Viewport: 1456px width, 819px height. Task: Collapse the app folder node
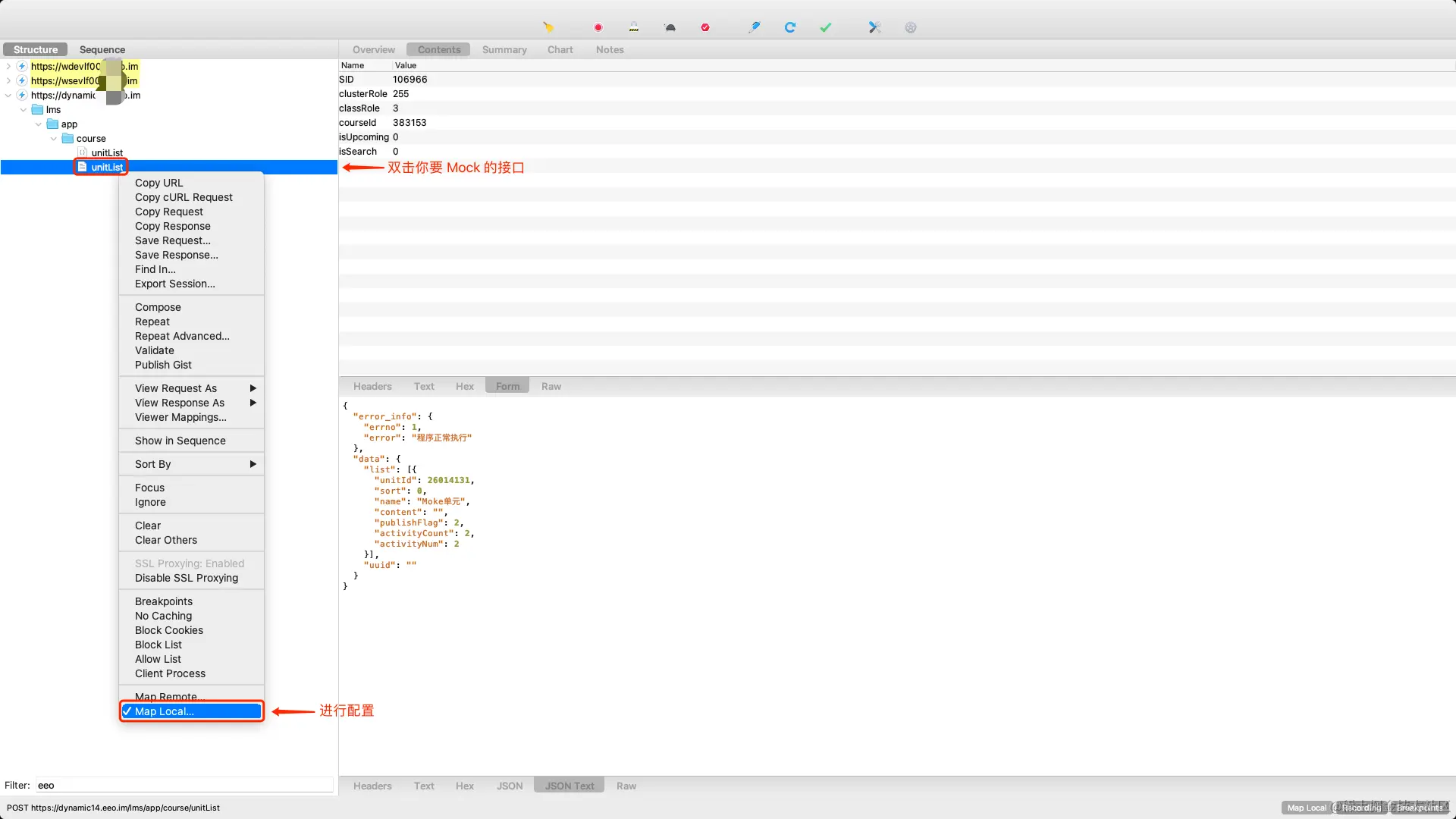pos(39,124)
